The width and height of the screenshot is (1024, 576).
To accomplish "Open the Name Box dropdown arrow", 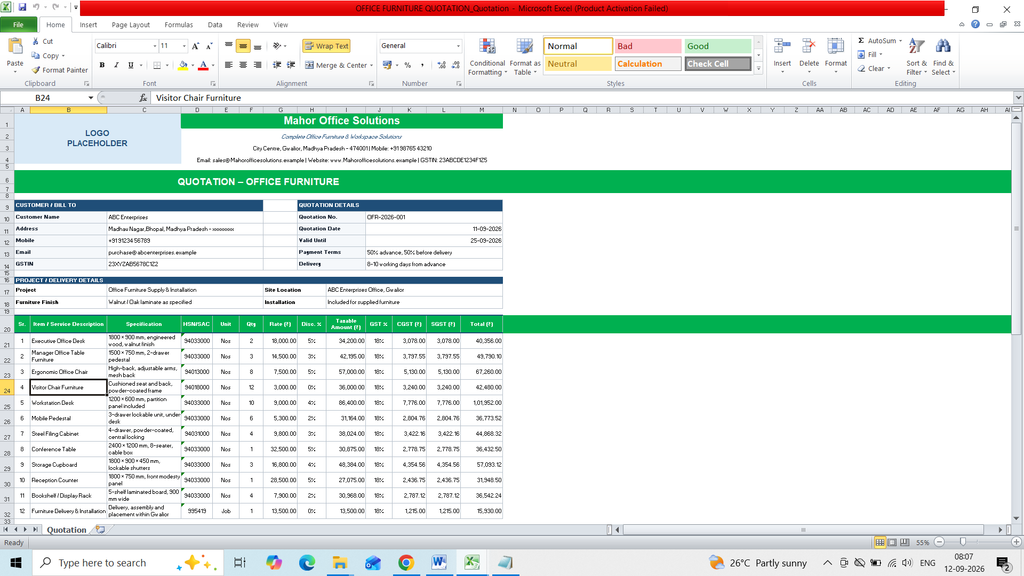I will coord(90,98).
